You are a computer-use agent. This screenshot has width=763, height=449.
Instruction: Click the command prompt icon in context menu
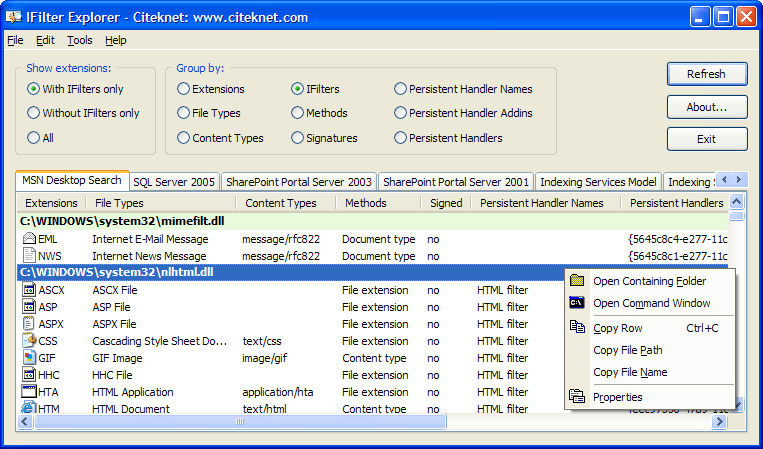tap(577, 303)
